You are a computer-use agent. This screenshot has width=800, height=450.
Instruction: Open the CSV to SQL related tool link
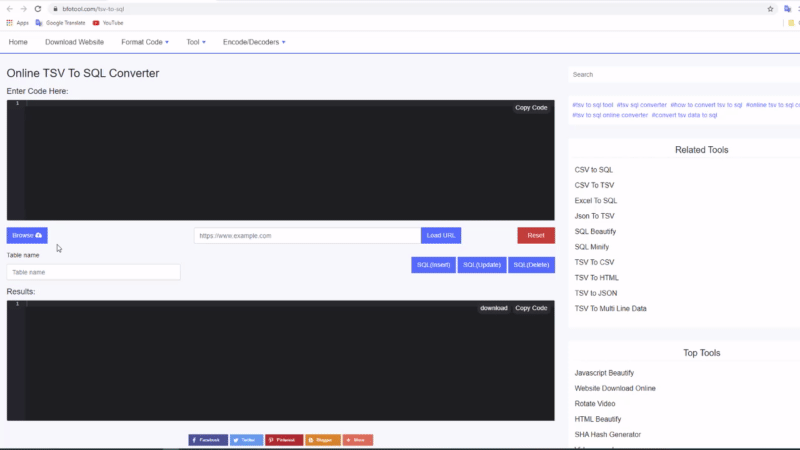(x=594, y=170)
